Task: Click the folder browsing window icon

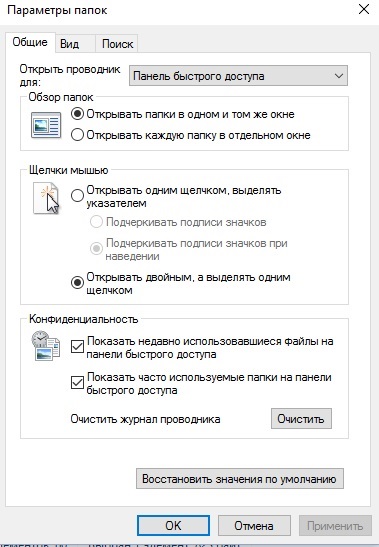Action: tap(46, 125)
